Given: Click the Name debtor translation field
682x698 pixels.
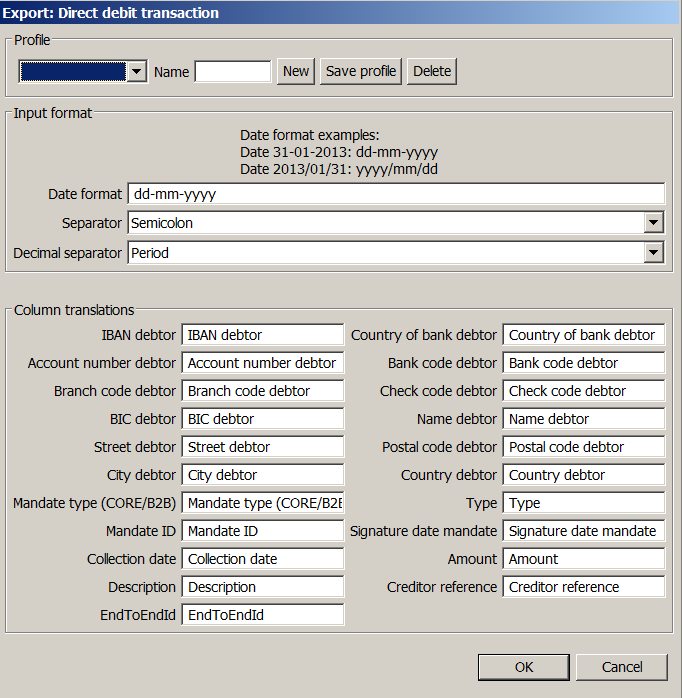Looking at the screenshot, I should pyautogui.click(x=584, y=419).
